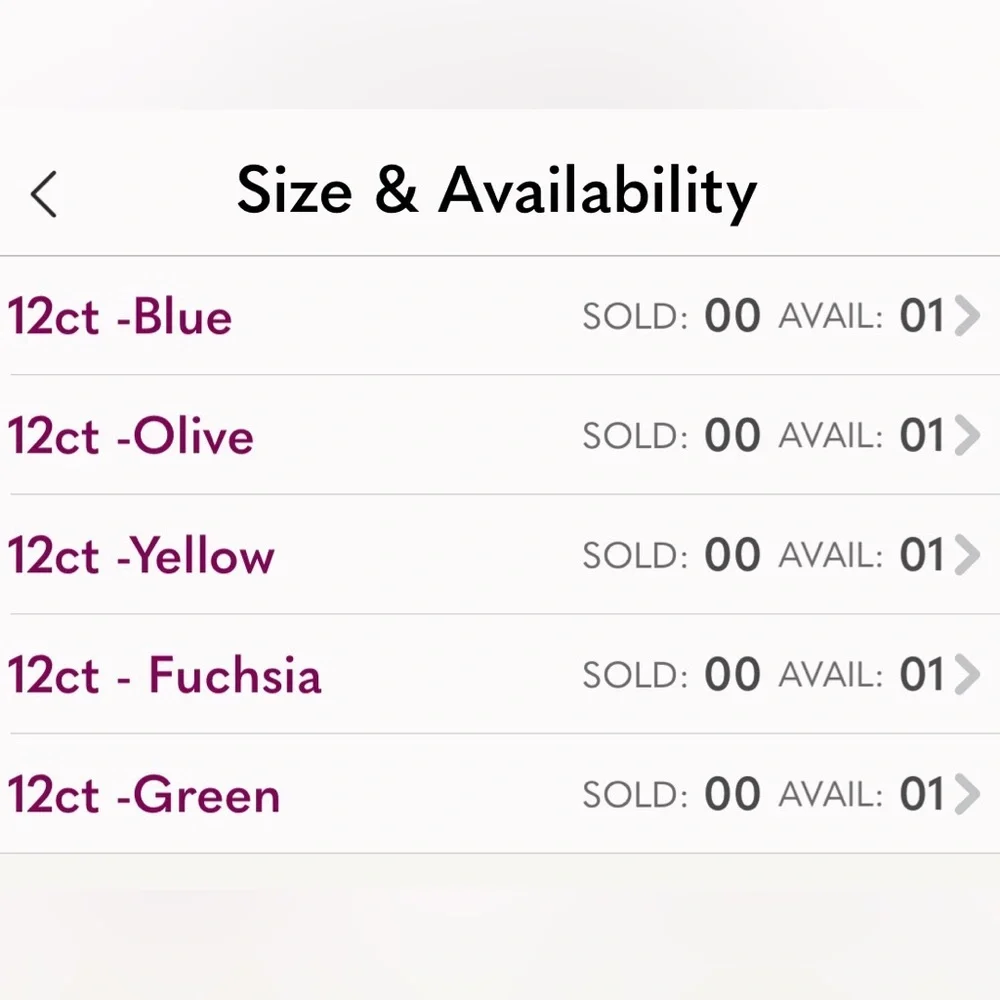The width and height of the screenshot is (1000, 1000).
Task: Click AVAIL count for Blue
Action: tap(922, 315)
